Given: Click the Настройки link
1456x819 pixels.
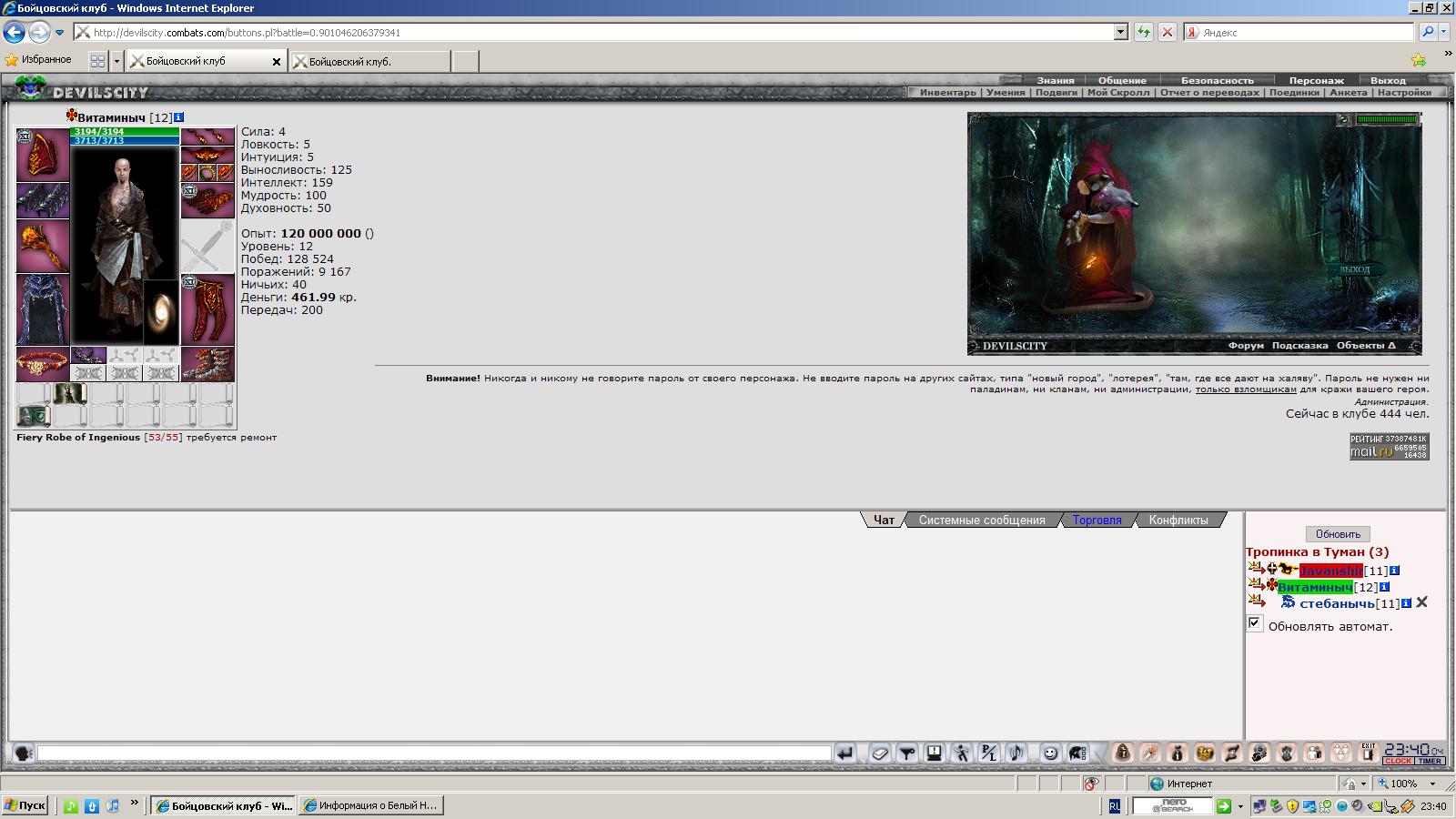Looking at the screenshot, I should 1404,92.
